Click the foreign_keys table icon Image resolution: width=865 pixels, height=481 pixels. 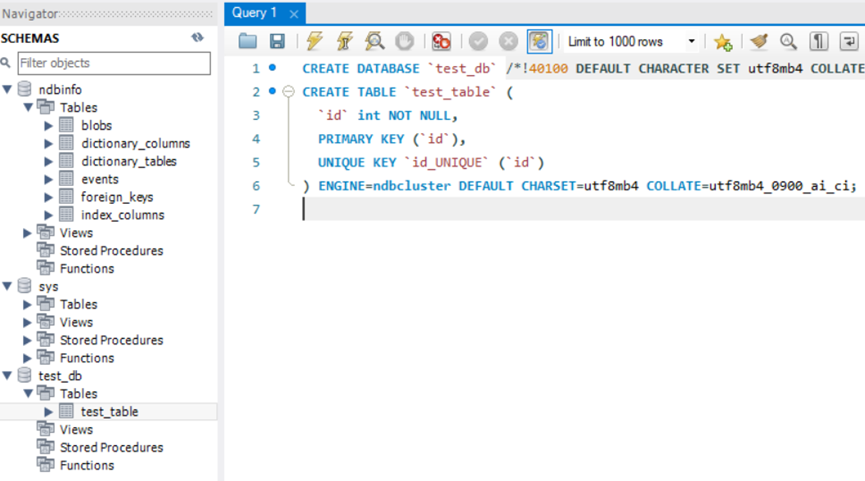pyautogui.click(x=66, y=197)
